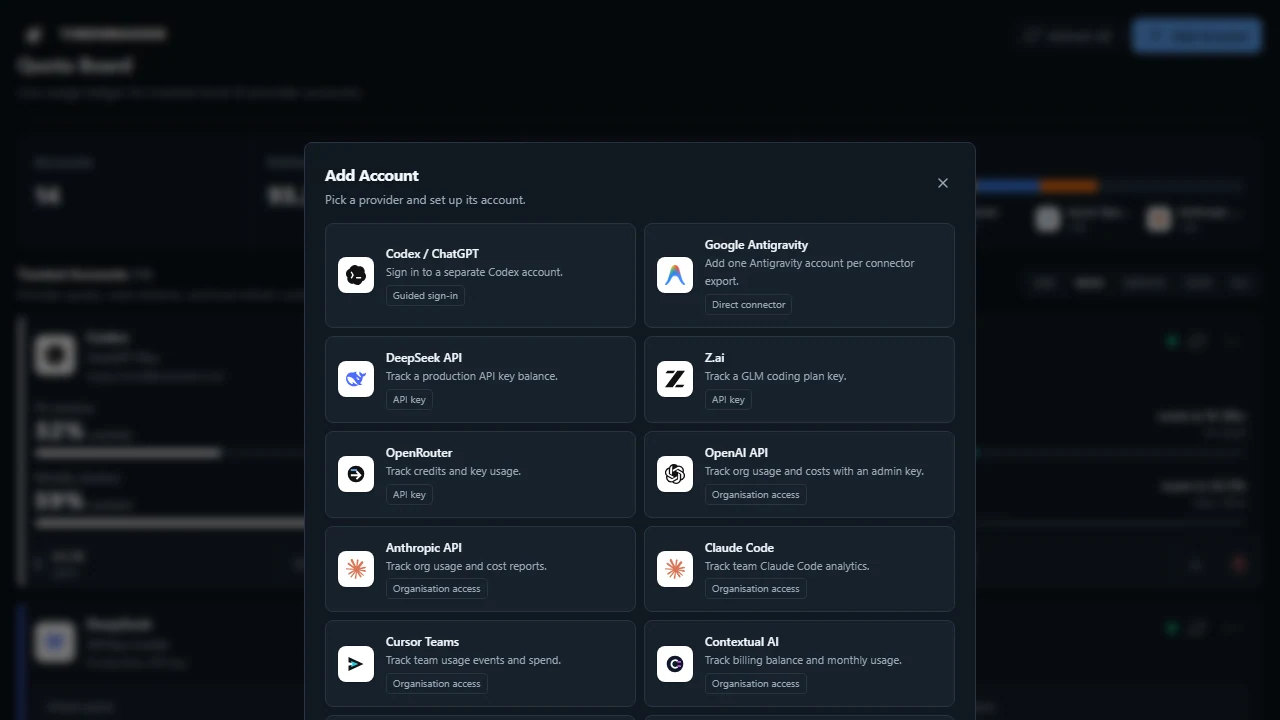Click the 'Add Account' dialog heading
1280x720 pixels.
click(x=372, y=176)
